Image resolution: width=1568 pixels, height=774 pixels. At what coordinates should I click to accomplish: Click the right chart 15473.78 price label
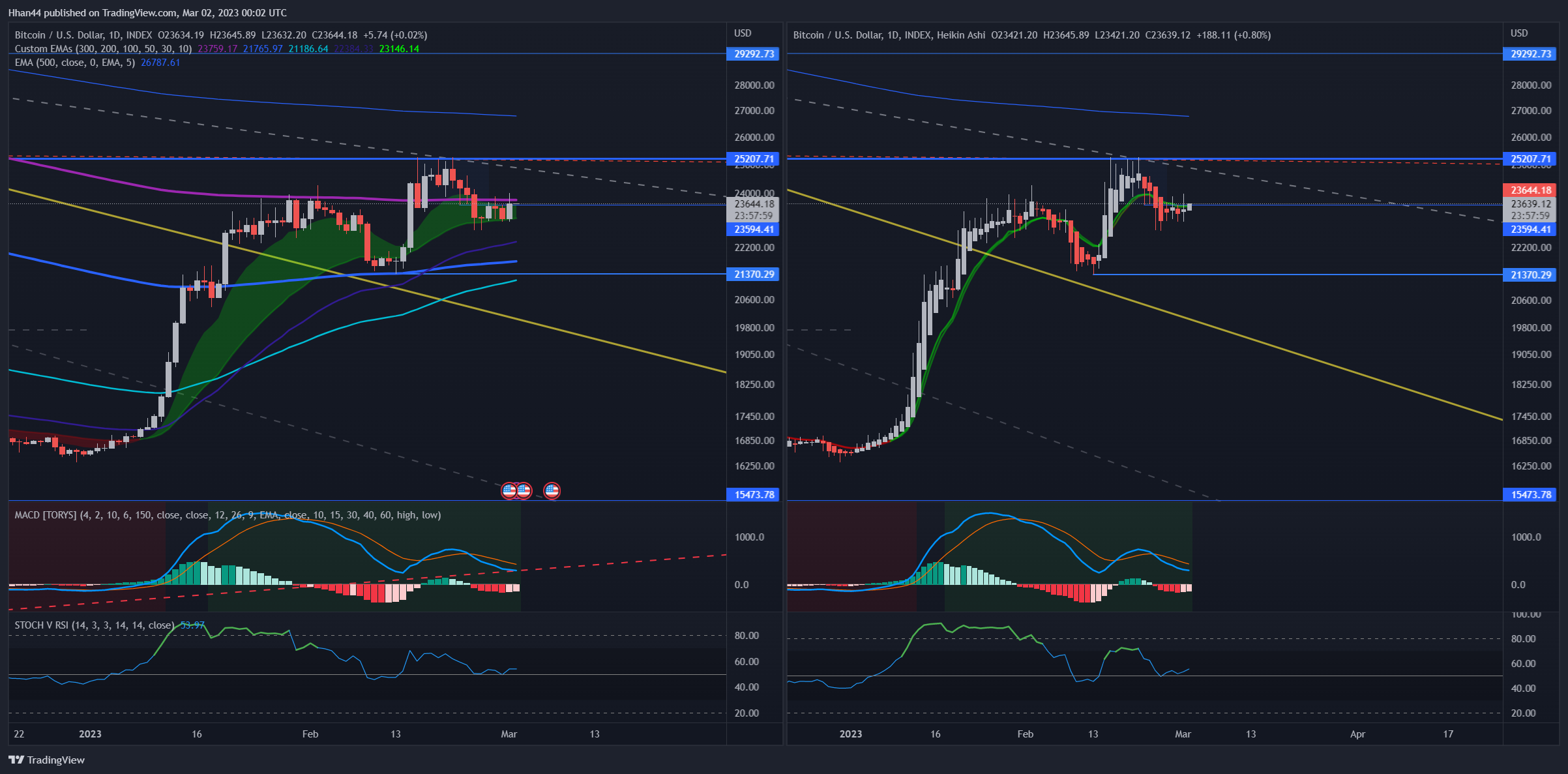click(1530, 495)
